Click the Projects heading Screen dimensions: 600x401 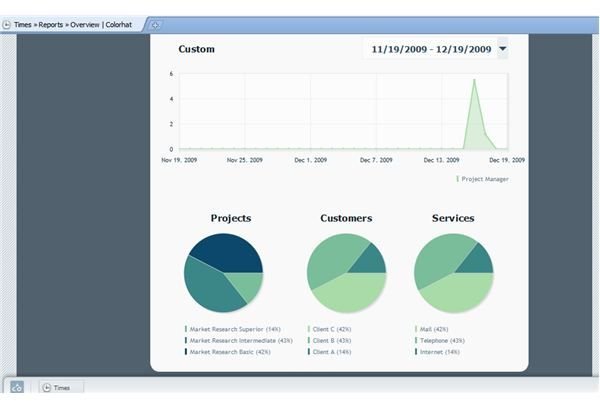tap(231, 218)
